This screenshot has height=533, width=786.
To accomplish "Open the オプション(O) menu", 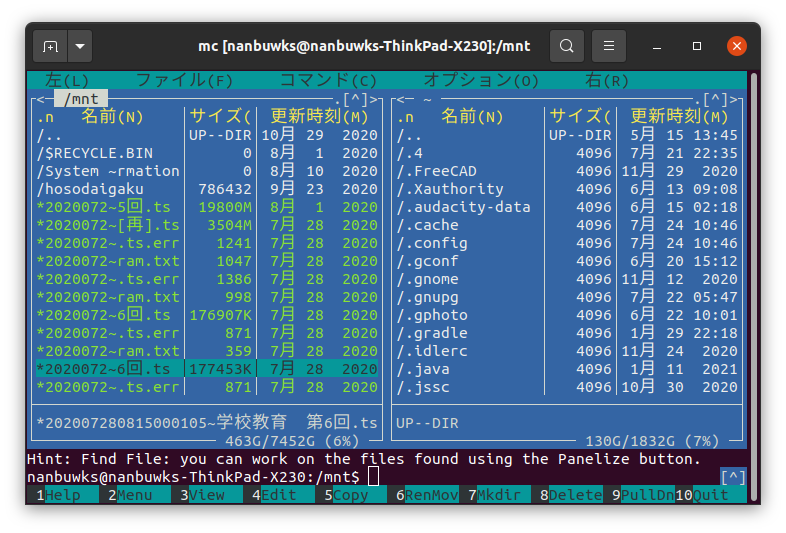I will [x=481, y=80].
